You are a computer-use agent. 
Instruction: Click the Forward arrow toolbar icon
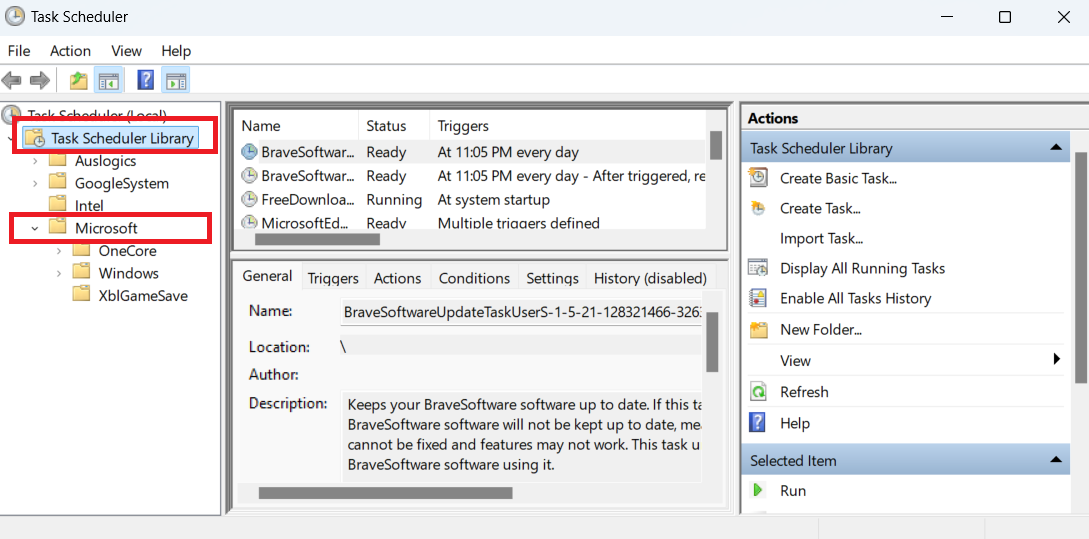tap(40, 81)
